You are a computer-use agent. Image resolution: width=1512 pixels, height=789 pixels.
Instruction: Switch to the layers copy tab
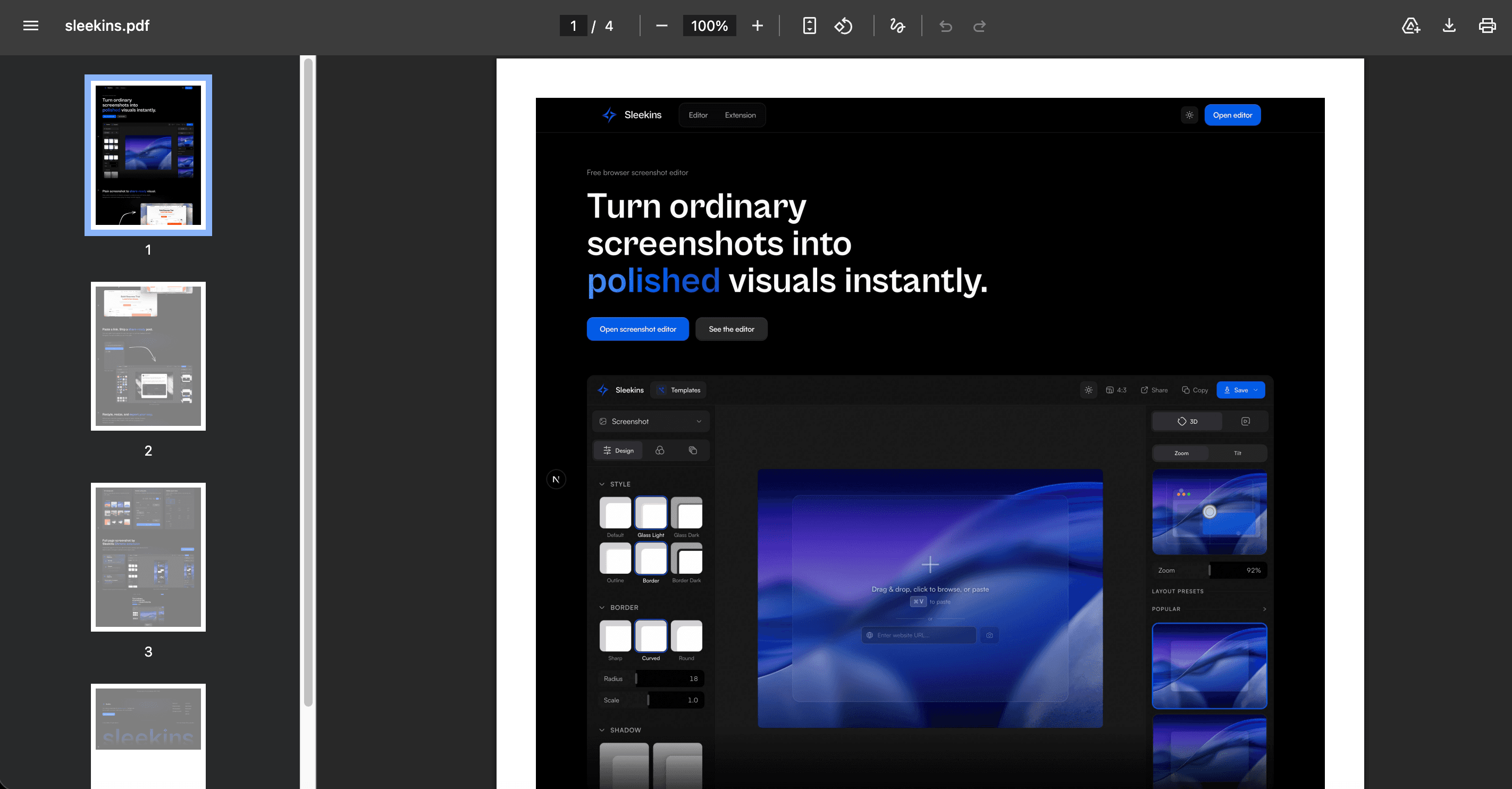tap(693, 450)
